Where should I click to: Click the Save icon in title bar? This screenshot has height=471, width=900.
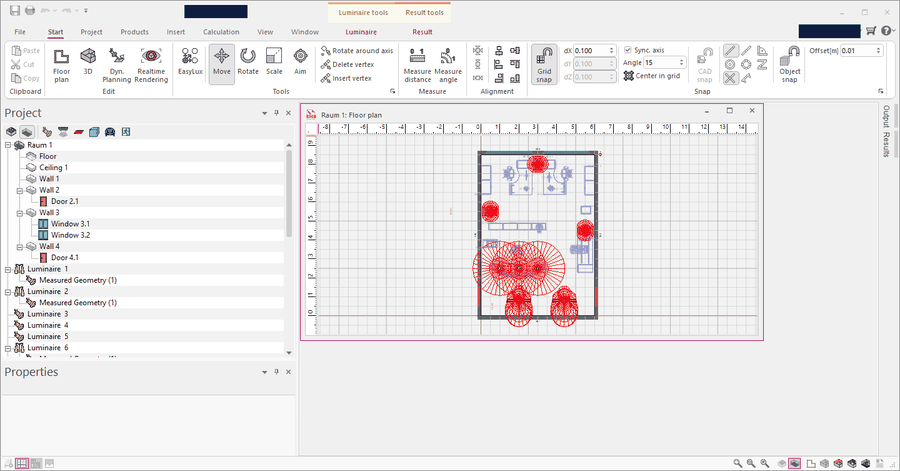pyautogui.click(x=15, y=10)
